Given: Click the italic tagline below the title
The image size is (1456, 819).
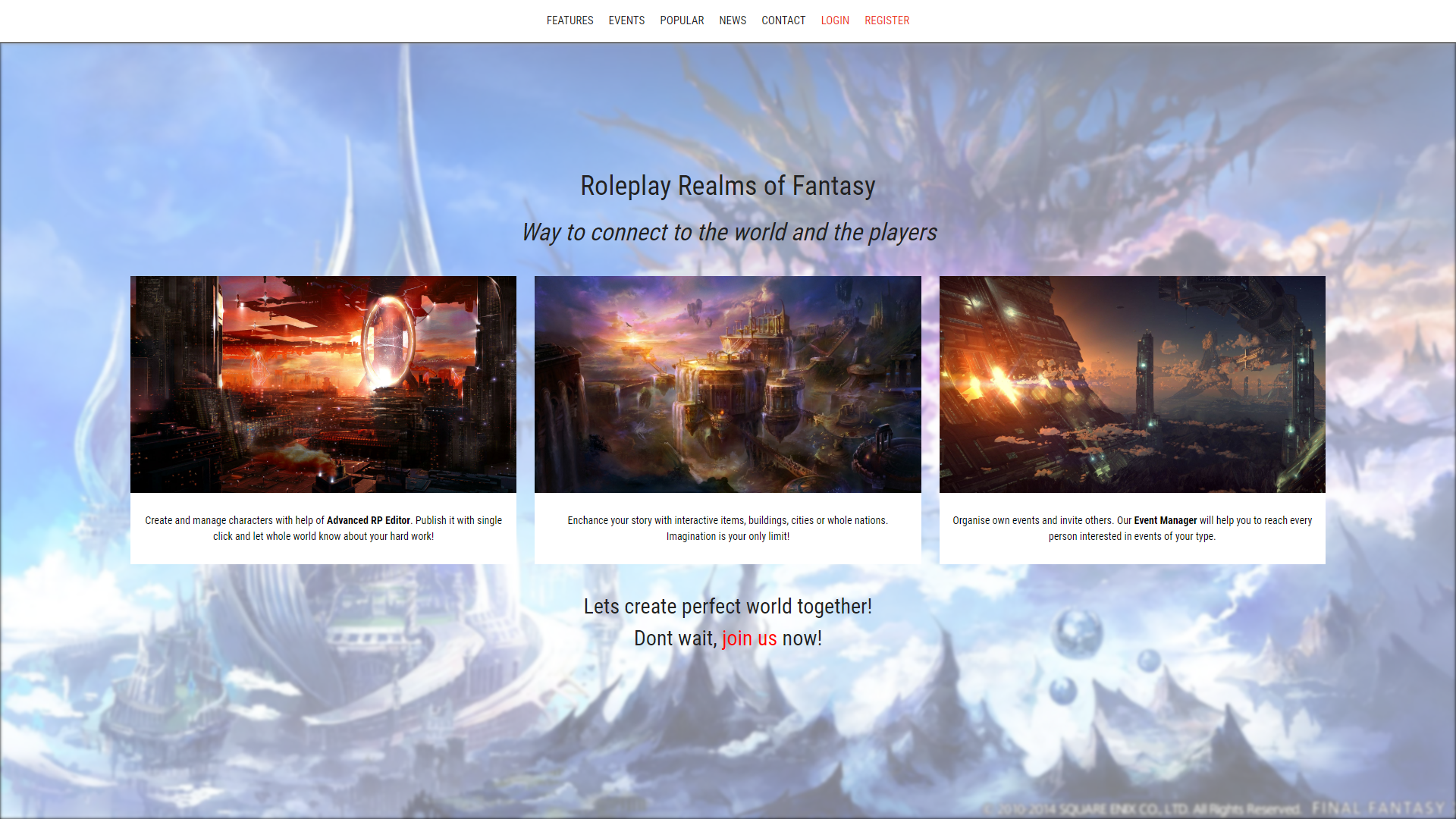Looking at the screenshot, I should (x=730, y=233).
